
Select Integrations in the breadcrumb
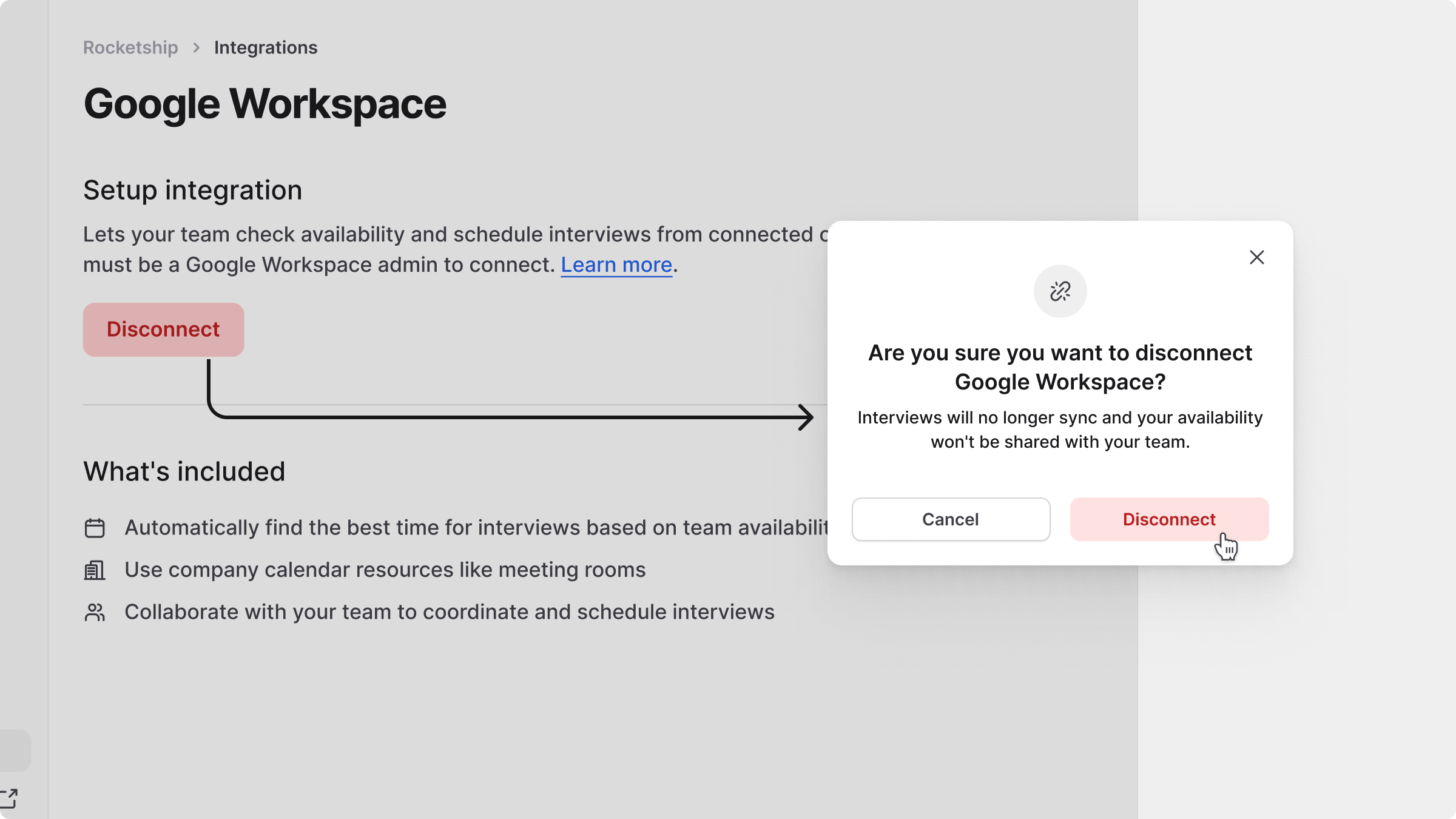pyautogui.click(x=265, y=47)
